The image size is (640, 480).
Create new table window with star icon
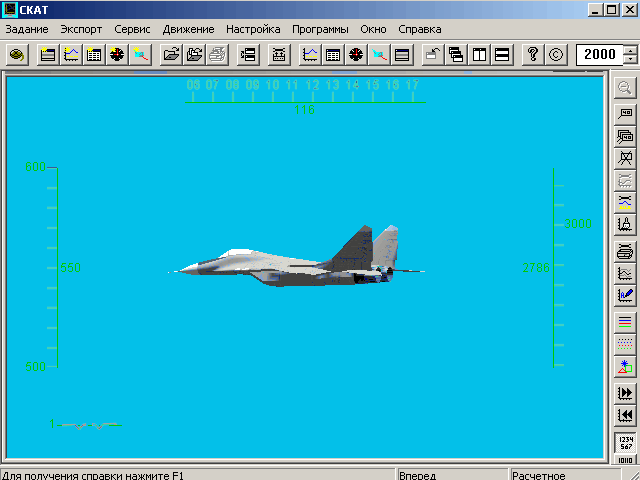[x=94, y=54]
